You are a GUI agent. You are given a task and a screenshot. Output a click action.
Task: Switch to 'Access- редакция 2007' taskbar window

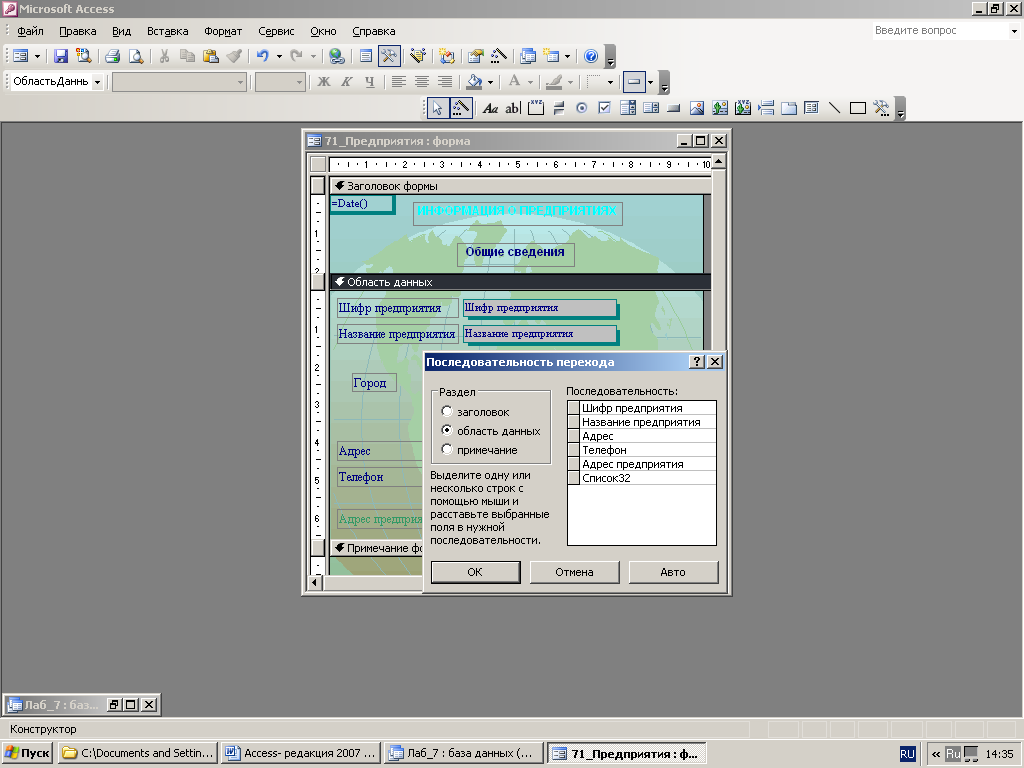[302, 753]
